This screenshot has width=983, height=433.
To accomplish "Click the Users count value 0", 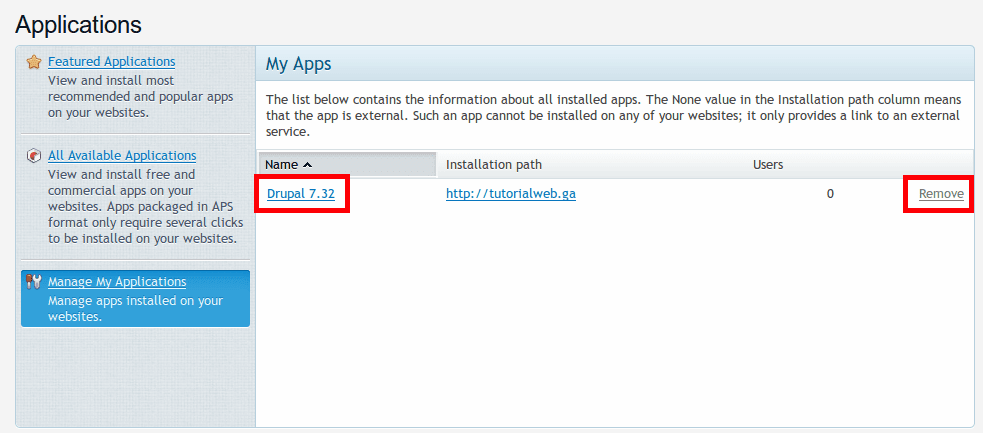I will tap(830, 194).
